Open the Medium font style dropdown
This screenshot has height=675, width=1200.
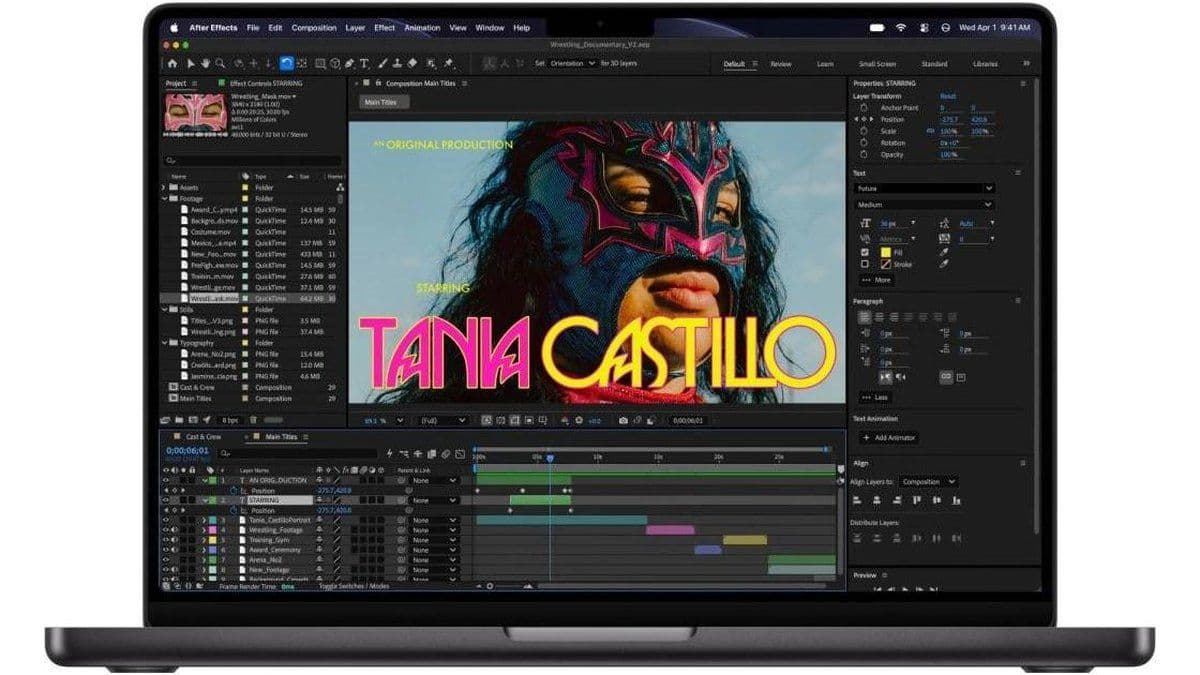pyautogui.click(x=924, y=205)
